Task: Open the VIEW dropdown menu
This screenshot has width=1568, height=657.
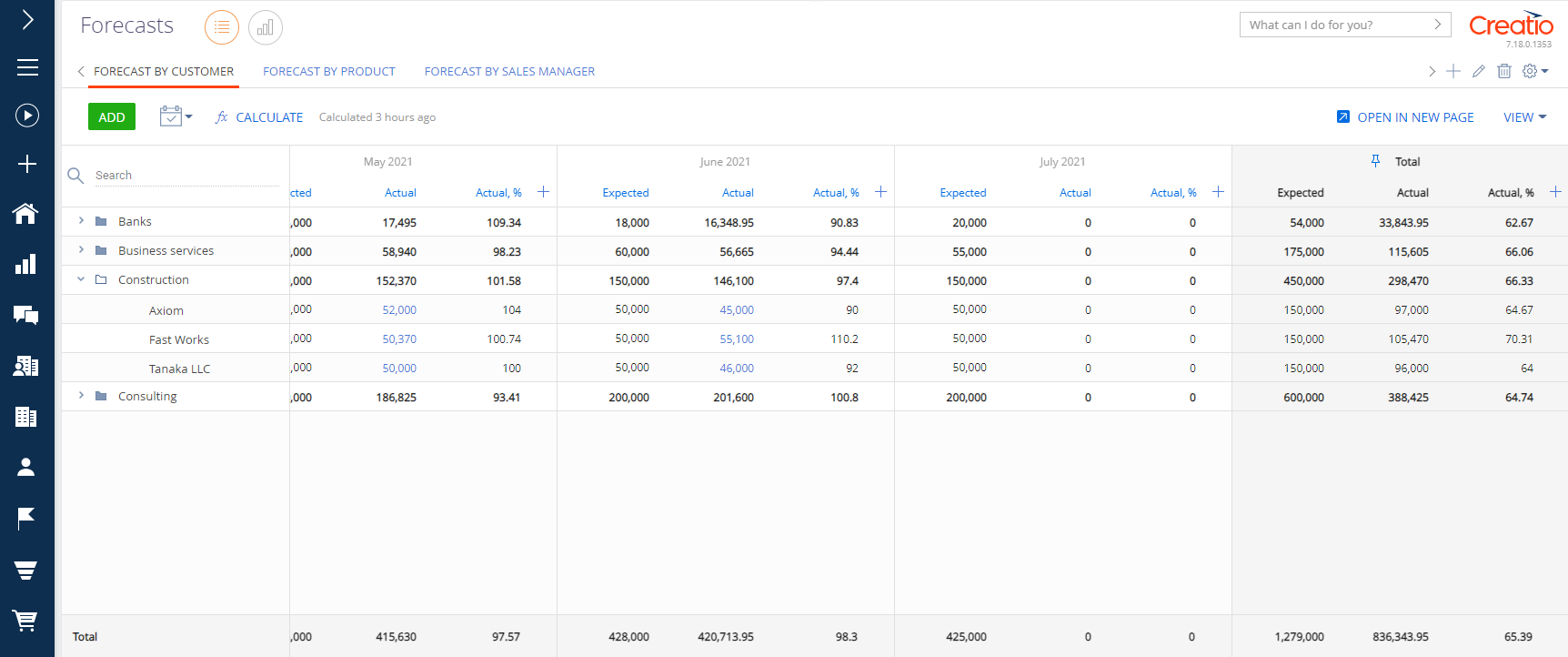Action: tap(1525, 117)
